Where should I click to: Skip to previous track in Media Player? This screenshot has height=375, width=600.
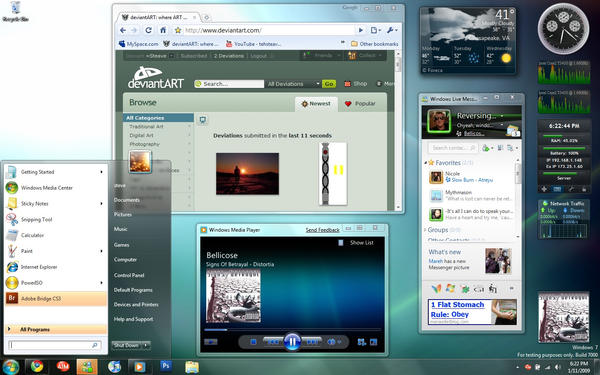273,342
